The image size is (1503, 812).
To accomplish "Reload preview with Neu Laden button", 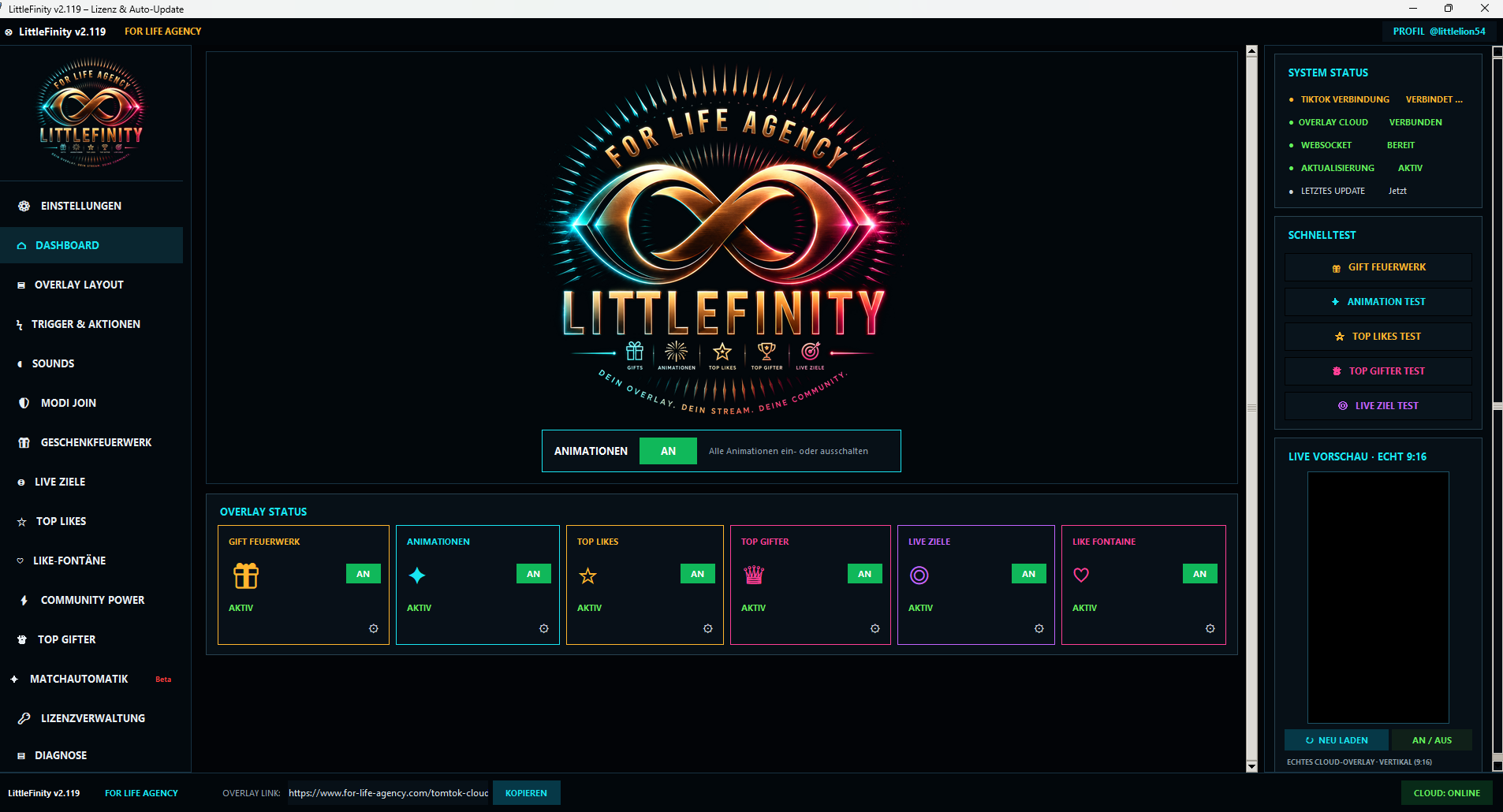I will (1337, 740).
